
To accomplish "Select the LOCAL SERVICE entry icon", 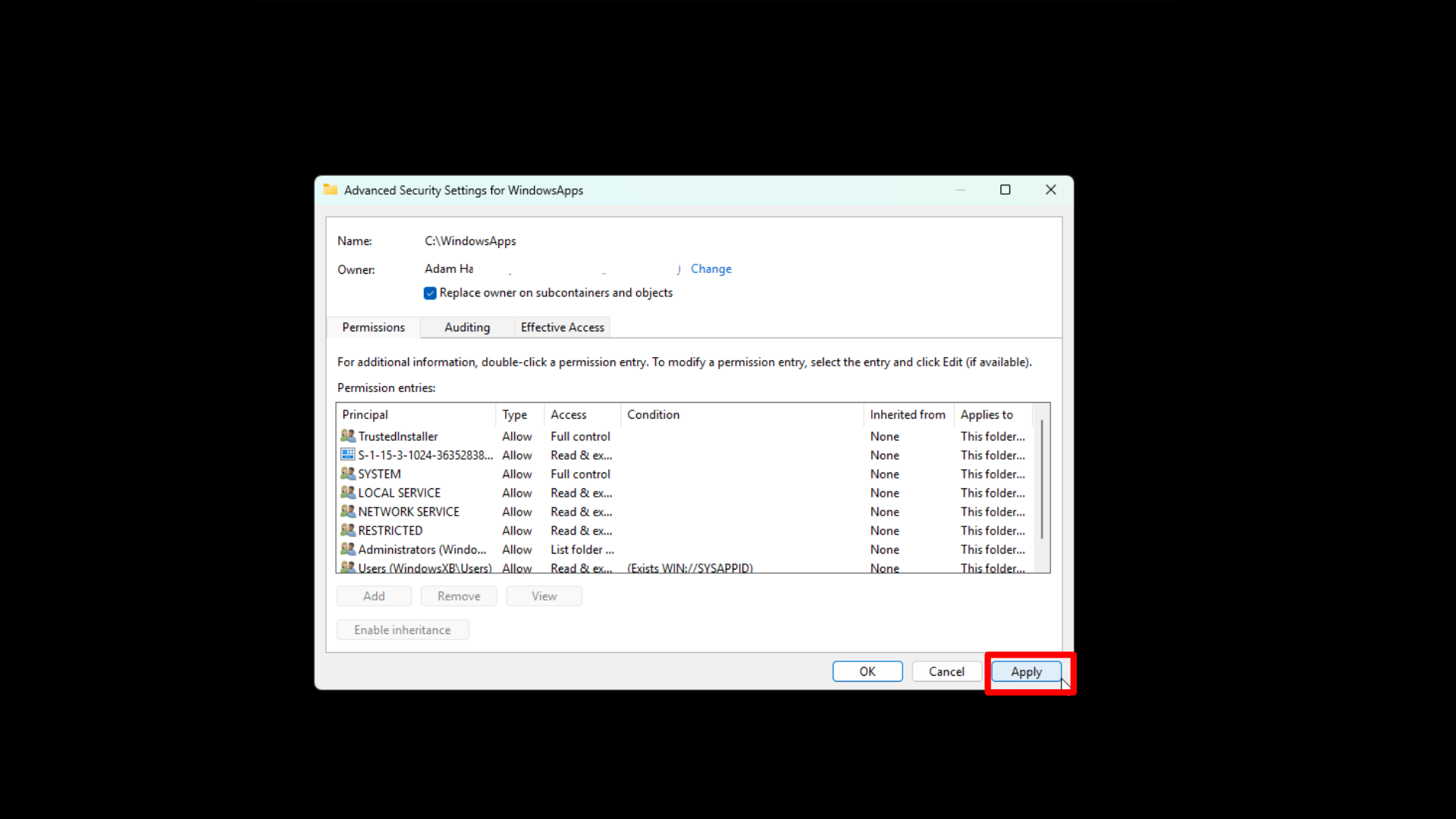I will 348,492.
